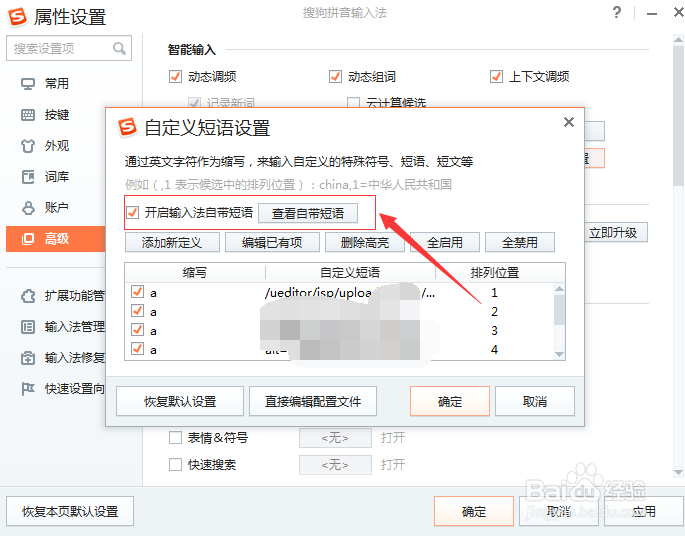This screenshot has width=685, height=536.
Task: Select the 外观 shirt icon
Action: pyautogui.click(x=28, y=146)
